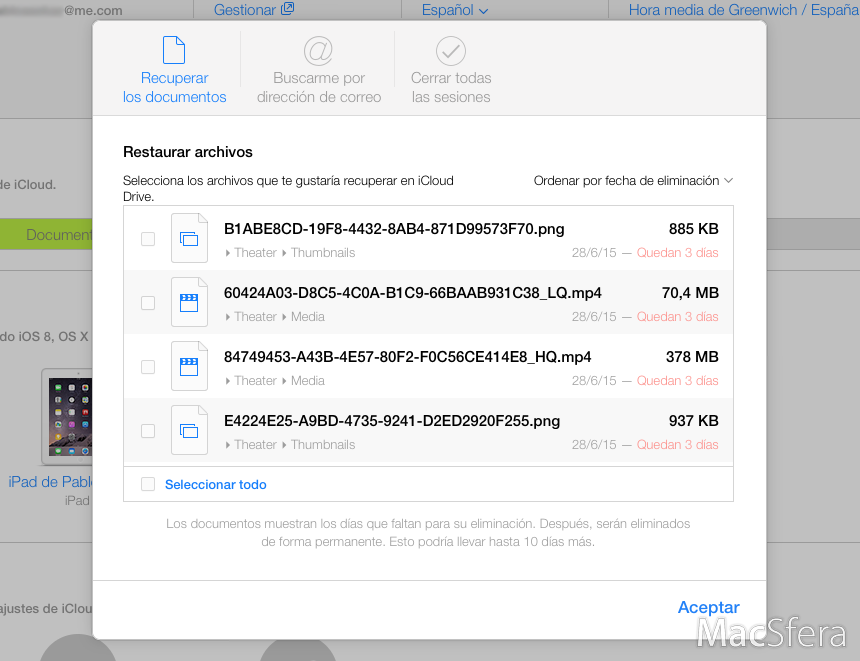
Task: Click image file icon for E4224E25 png
Action: 189,430
